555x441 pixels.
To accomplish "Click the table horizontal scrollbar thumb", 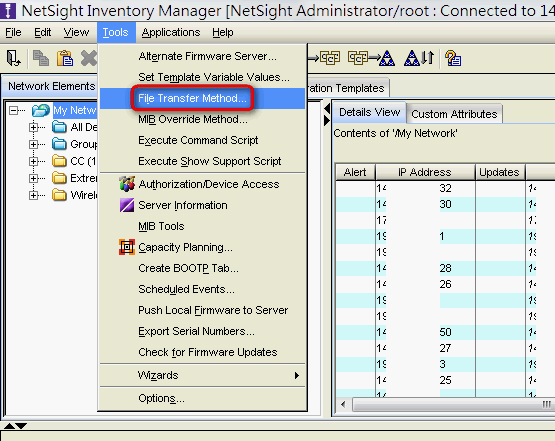I will click(453, 404).
